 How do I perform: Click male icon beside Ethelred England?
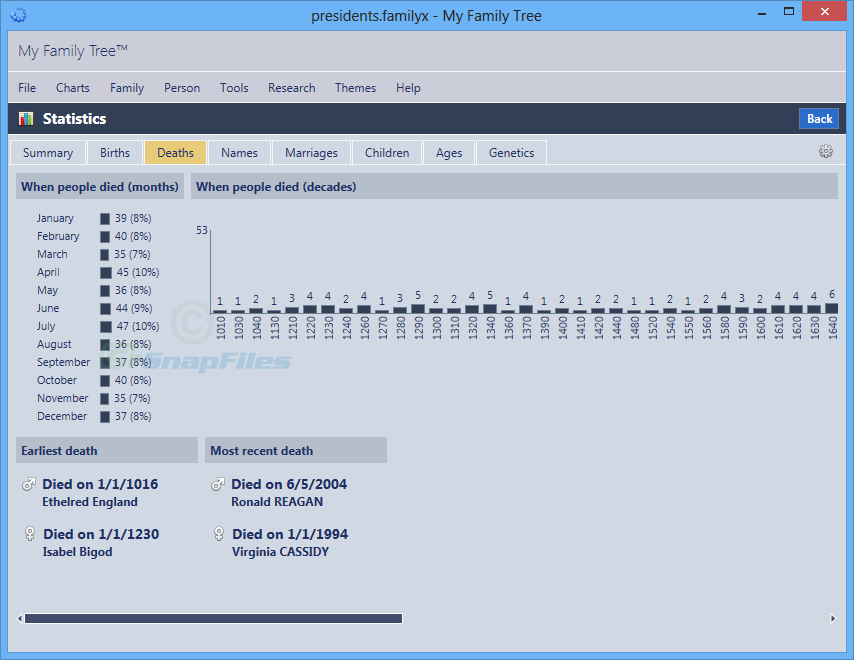pos(28,484)
